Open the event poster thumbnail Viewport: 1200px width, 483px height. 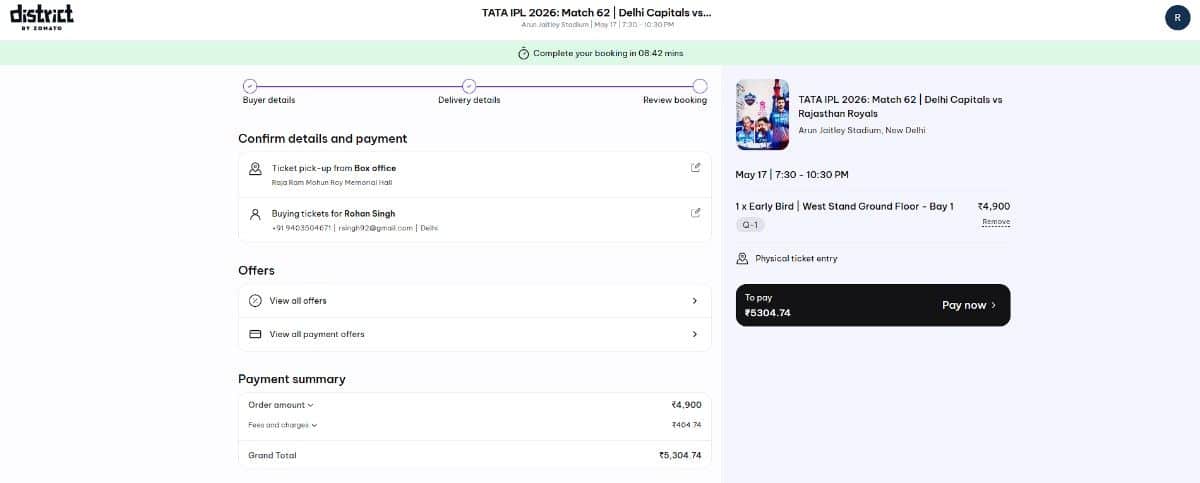(x=762, y=115)
